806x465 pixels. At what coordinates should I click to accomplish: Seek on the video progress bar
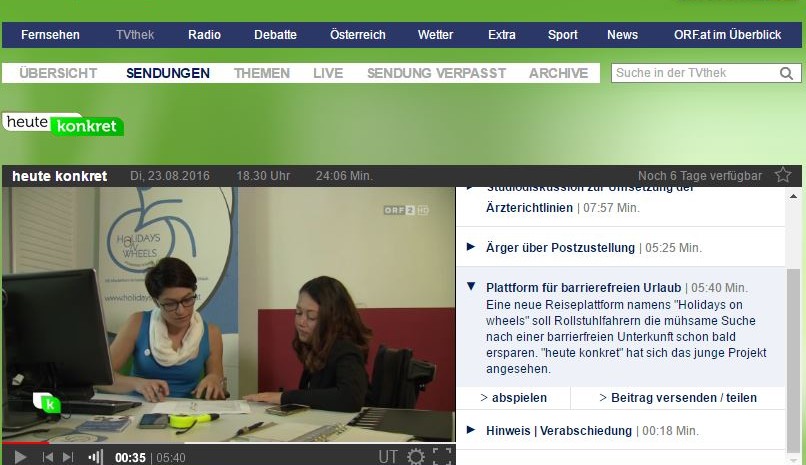click(x=228, y=442)
